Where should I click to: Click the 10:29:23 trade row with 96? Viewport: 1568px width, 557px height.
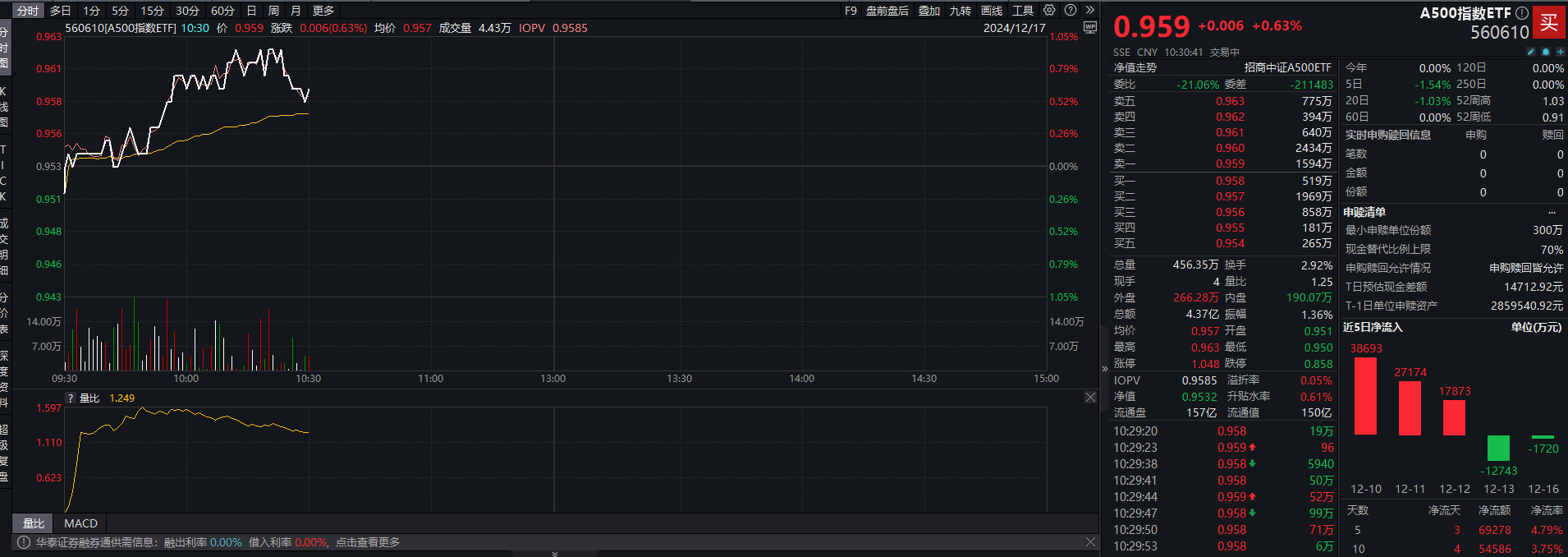(x=1223, y=448)
